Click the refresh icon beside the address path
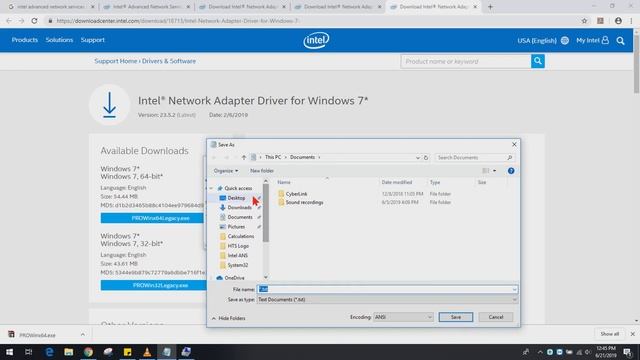This screenshot has width=640, height=360. click(x=426, y=158)
